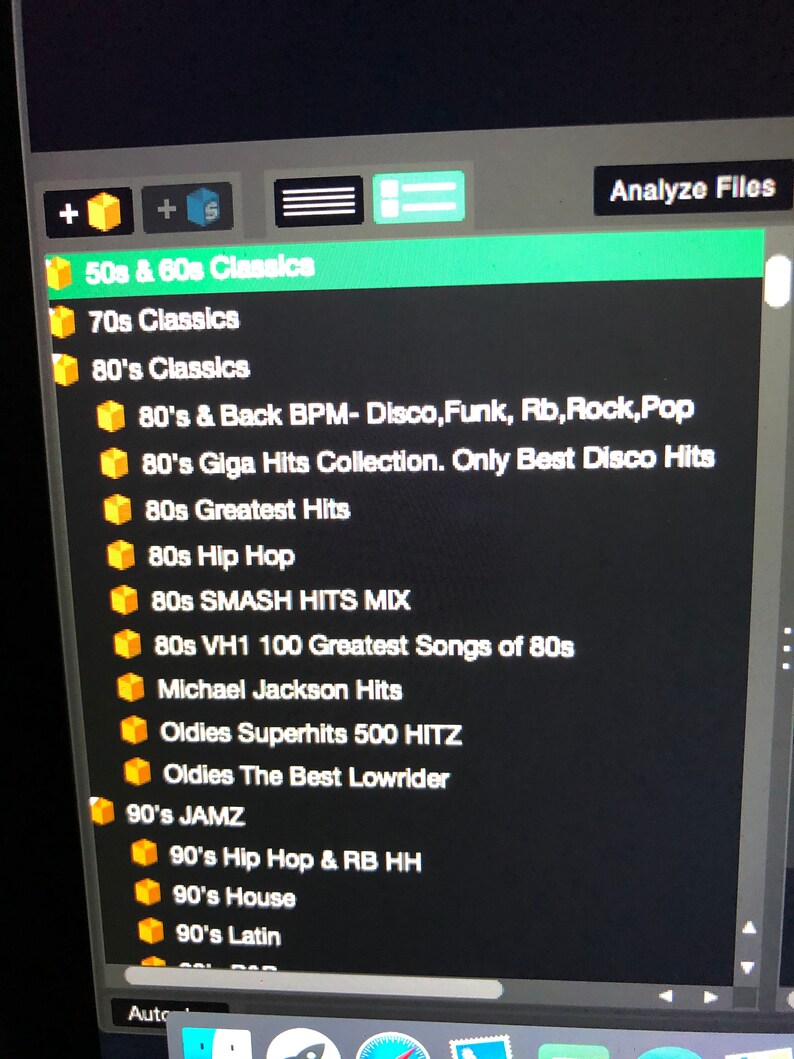The image size is (794, 1059).
Task: Click crate icon next to 80s Greatest Hits
Action: point(117,509)
